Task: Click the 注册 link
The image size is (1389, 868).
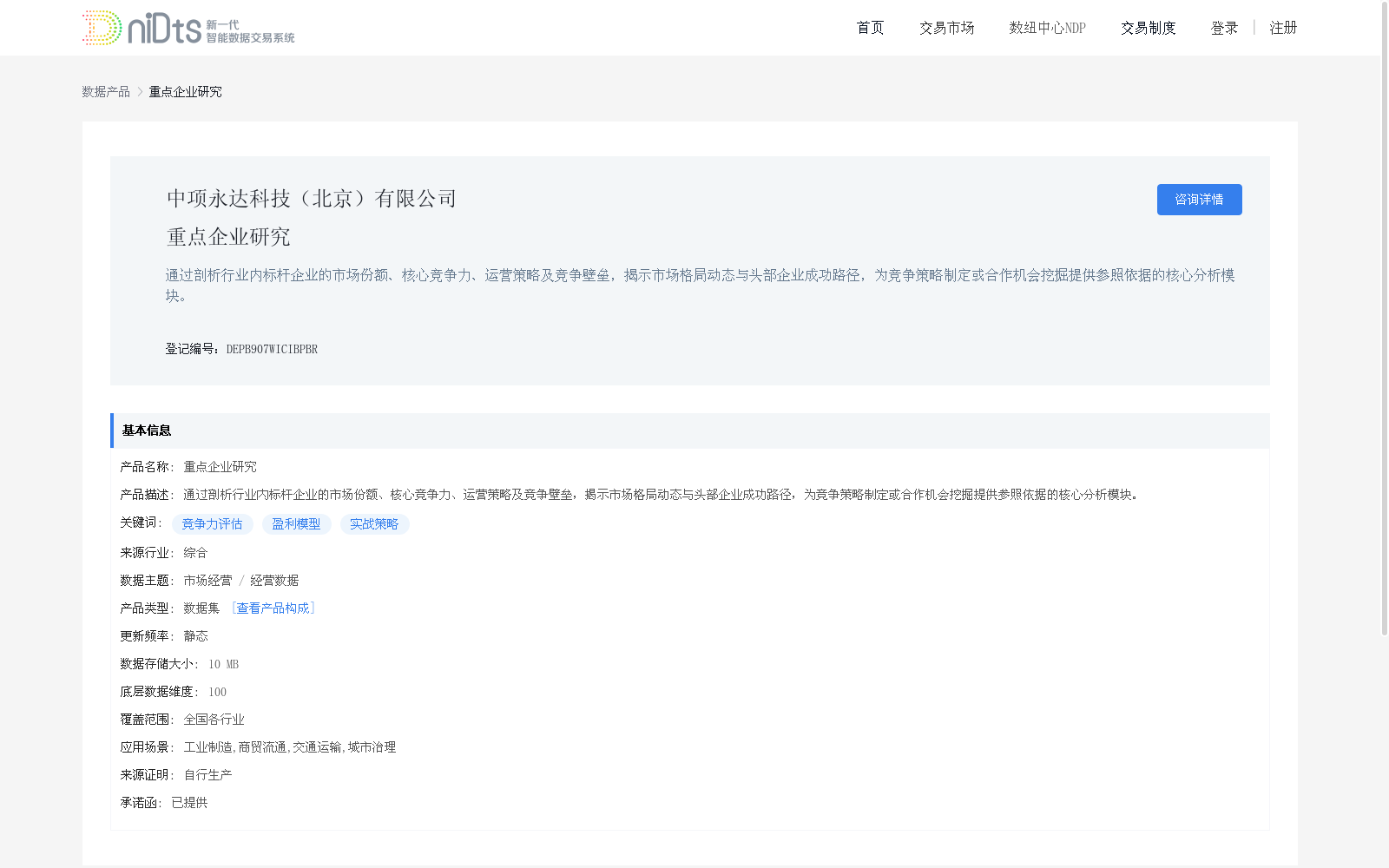Action: [x=1283, y=28]
